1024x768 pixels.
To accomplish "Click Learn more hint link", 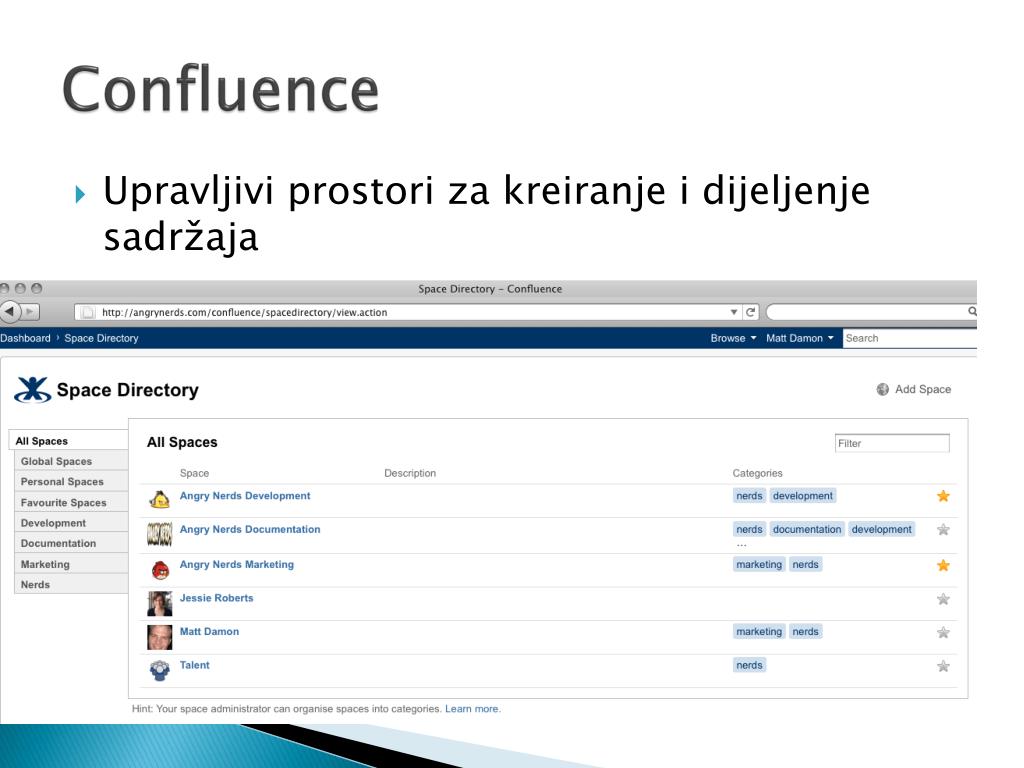I will click(x=472, y=709).
